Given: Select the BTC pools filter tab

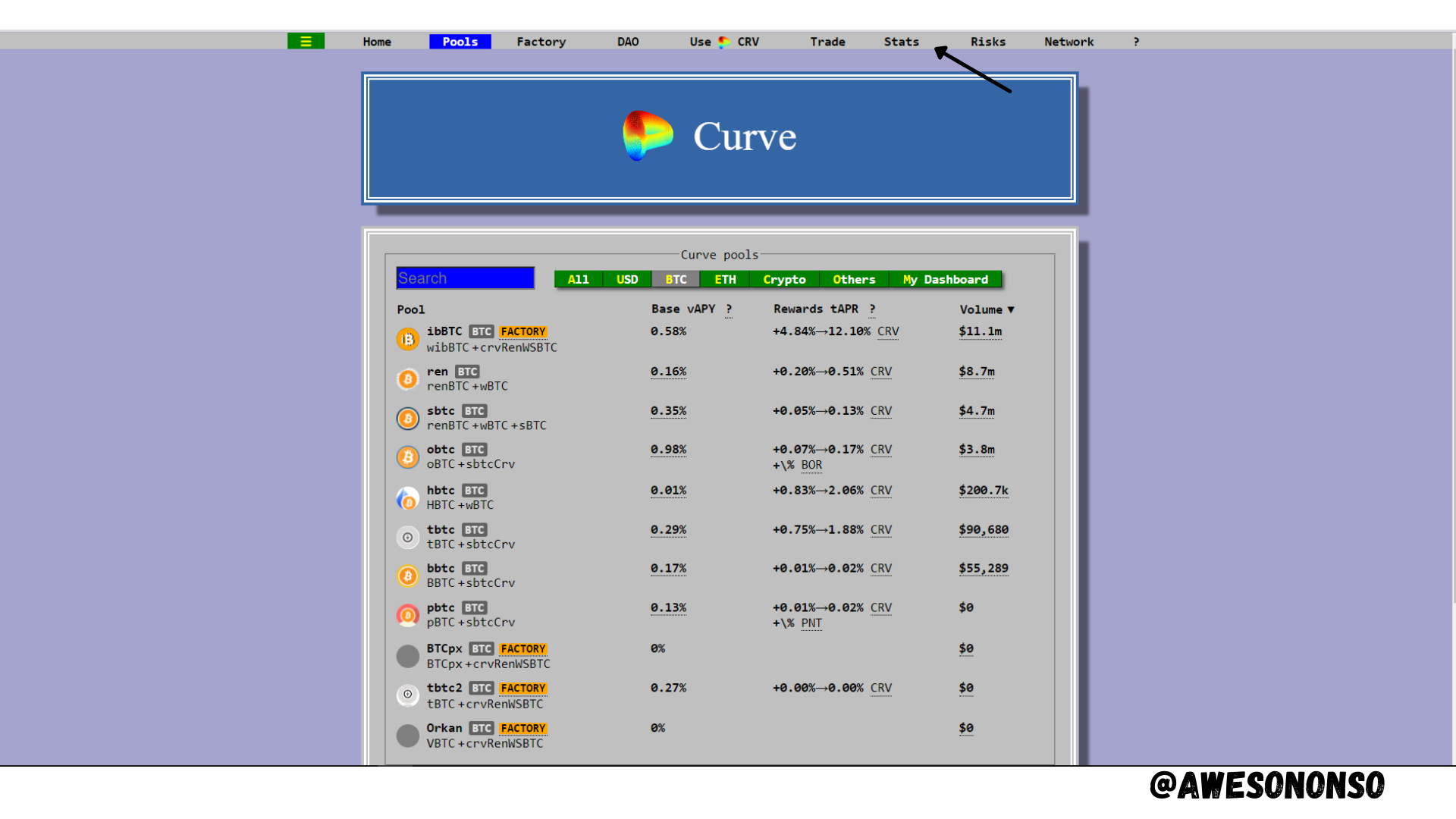Looking at the screenshot, I should coord(676,280).
